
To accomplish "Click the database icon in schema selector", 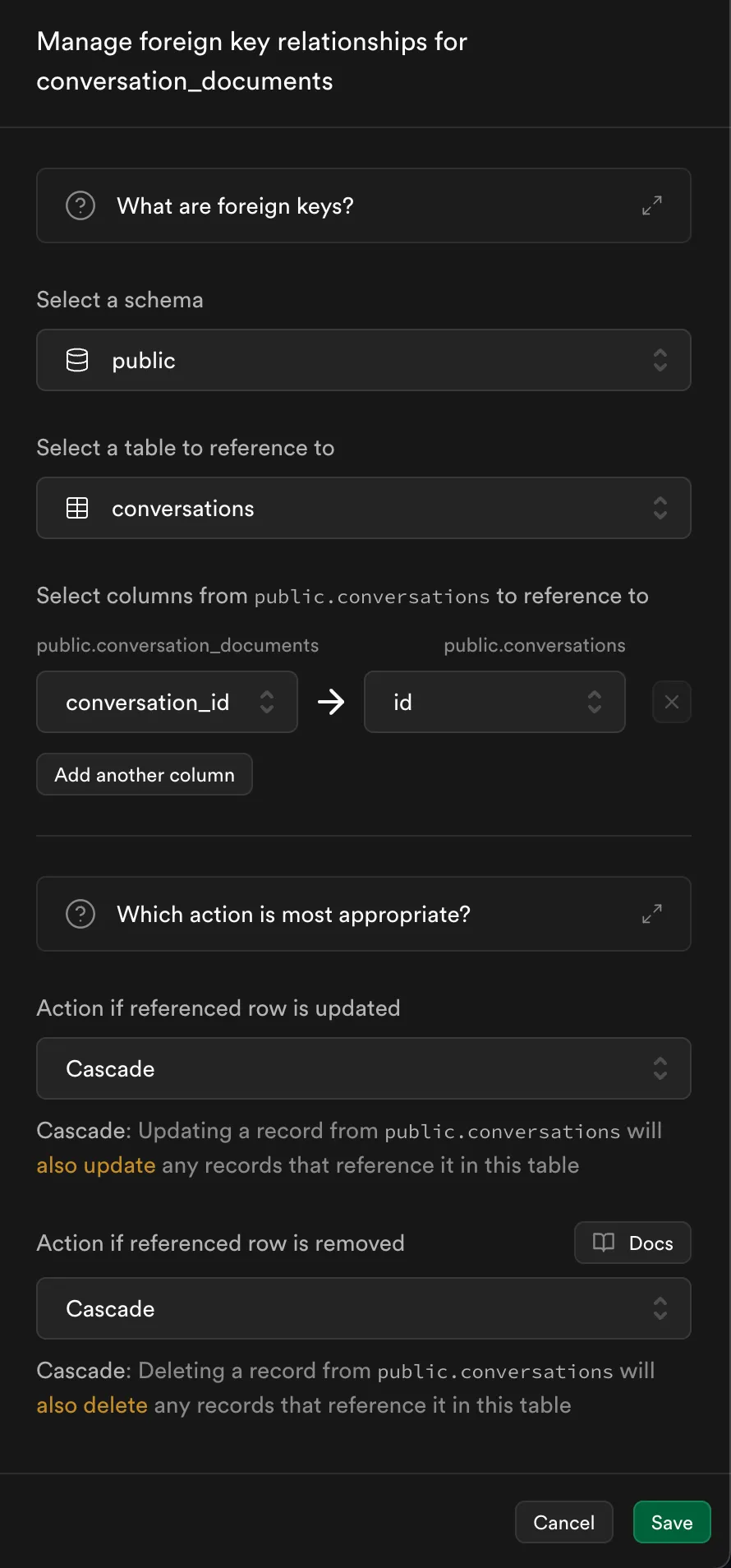I will point(77,360).
